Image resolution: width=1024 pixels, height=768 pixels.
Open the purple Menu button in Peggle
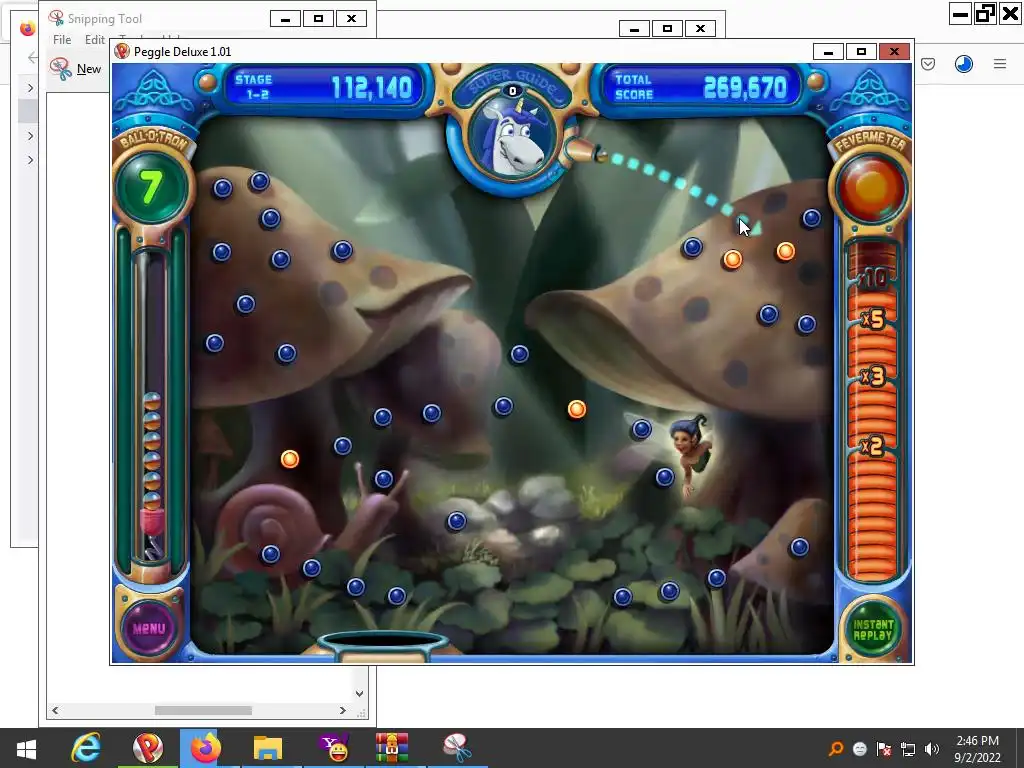click(149, 628)
